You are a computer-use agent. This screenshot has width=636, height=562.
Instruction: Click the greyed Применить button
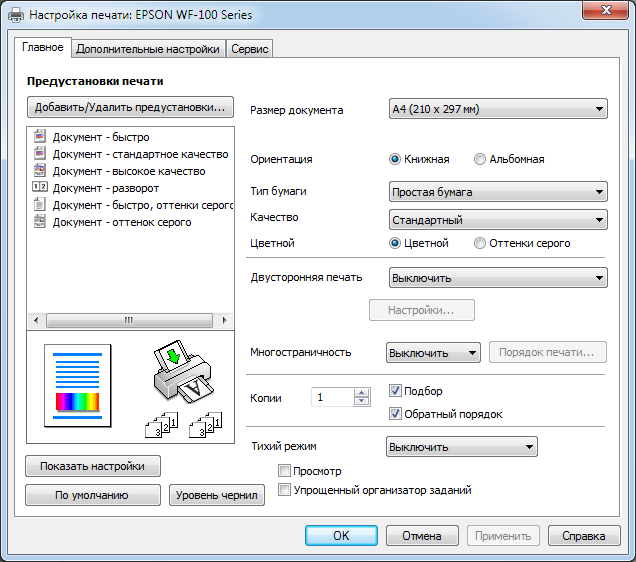pos(503,536)
